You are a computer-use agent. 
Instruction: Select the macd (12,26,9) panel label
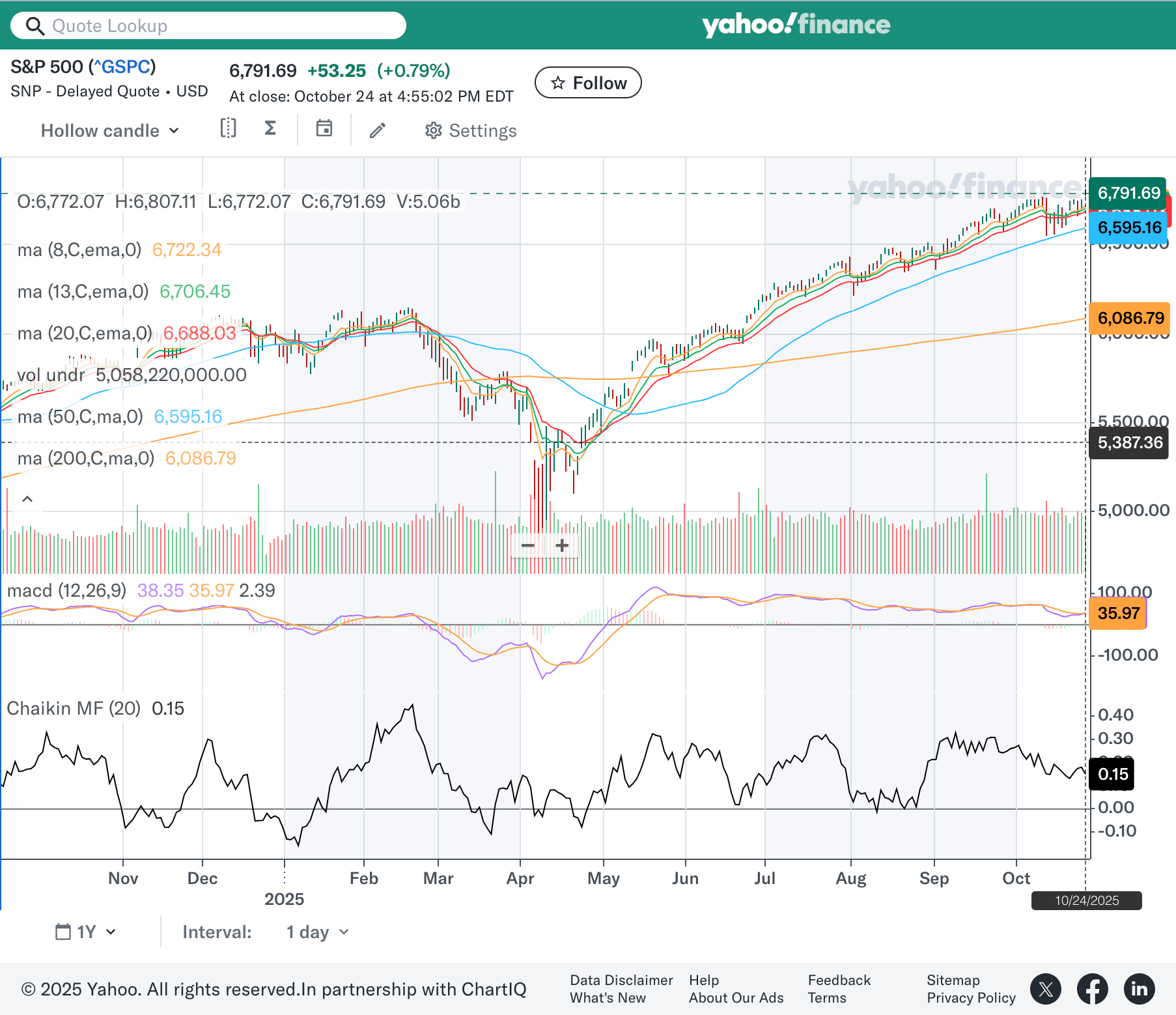pos(66,590)
